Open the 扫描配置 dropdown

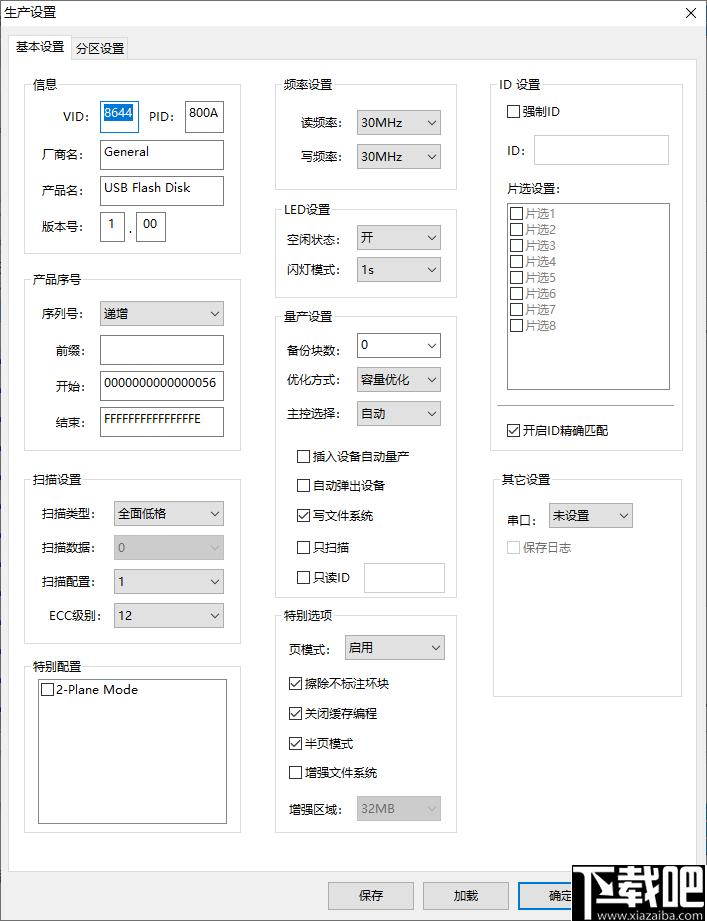coord(169,581)
